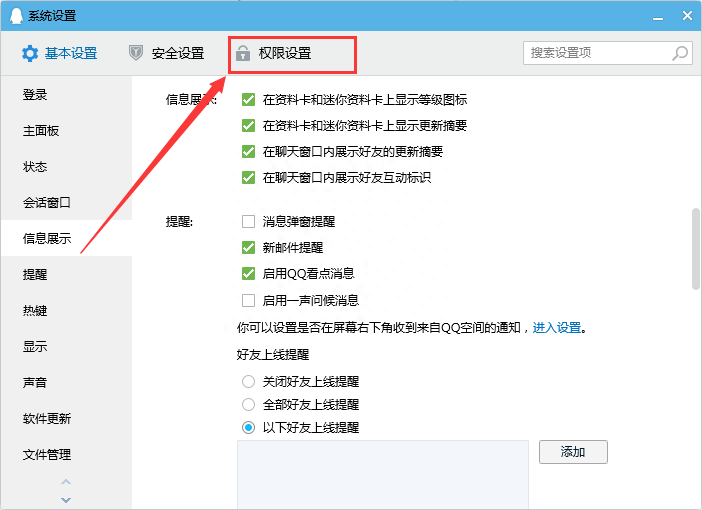Toggle 启用QQ看点消息 checkbox
Screen dimensions: 702x510
click(249, 274)
